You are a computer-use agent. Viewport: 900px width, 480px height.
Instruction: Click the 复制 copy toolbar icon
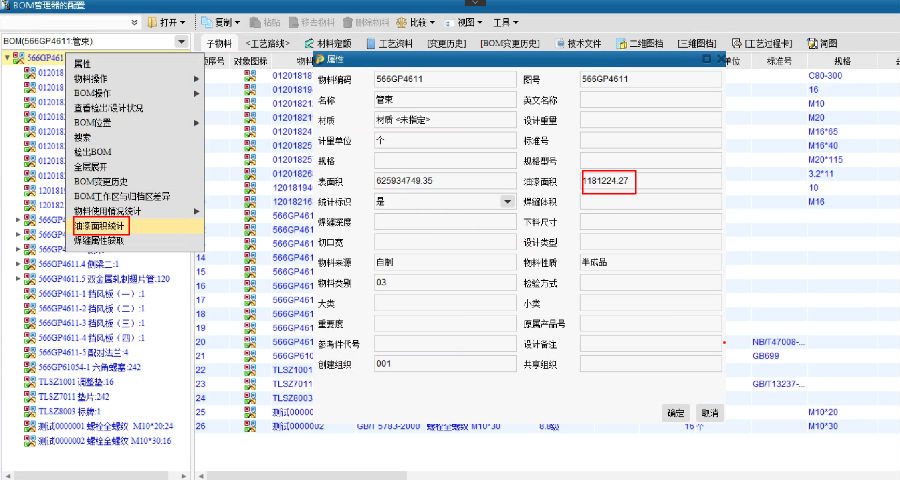(x=206, y=22)
